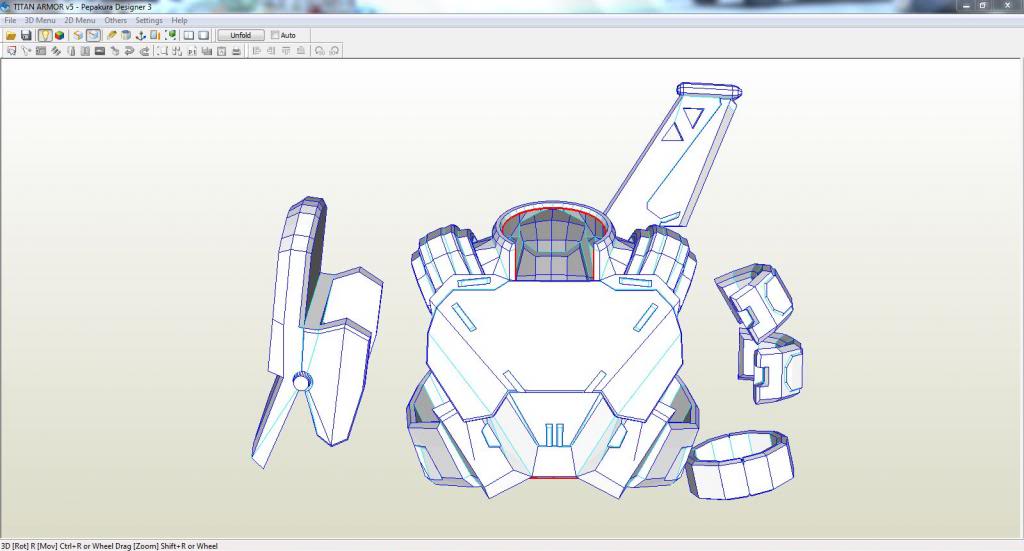This screenshot has width=1024, height=551.
Task: Click the green cube with dotted frame icon
Action: click(x=170, y=35)
